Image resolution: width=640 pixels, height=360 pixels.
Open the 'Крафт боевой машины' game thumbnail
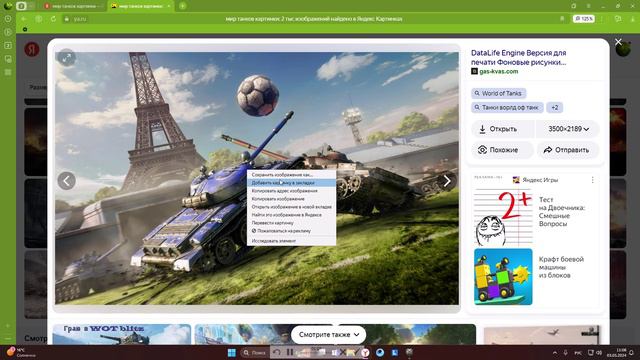click(503, 277)
